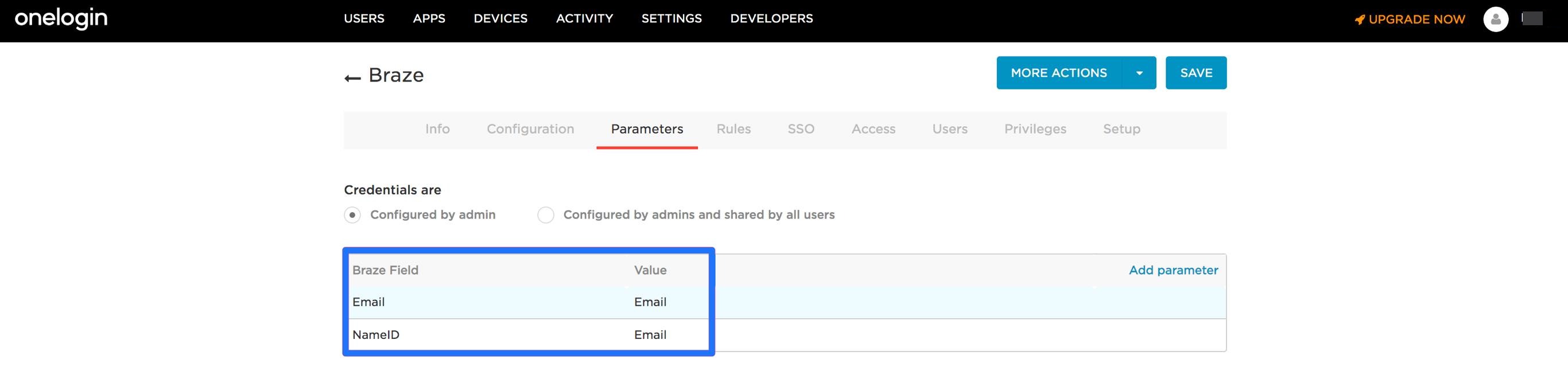The height and width of the screenshot is (375, 1568).
Task: Open the Users menu in top navigation
Action: 364,19
